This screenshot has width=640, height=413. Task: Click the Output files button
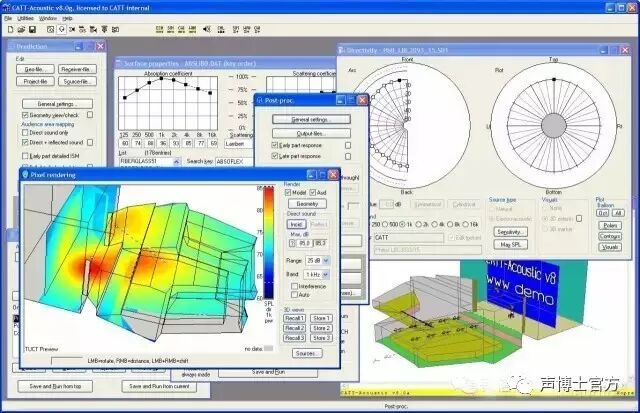311,133
